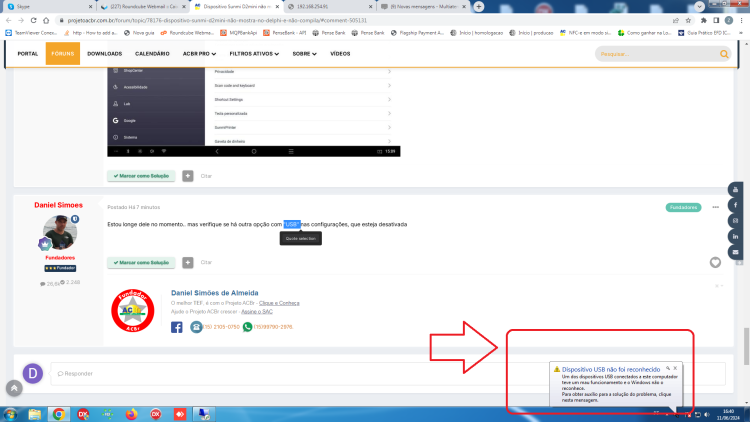Click Citar on Daniel's post
750x422 pixels.
(x=206, y=262)
